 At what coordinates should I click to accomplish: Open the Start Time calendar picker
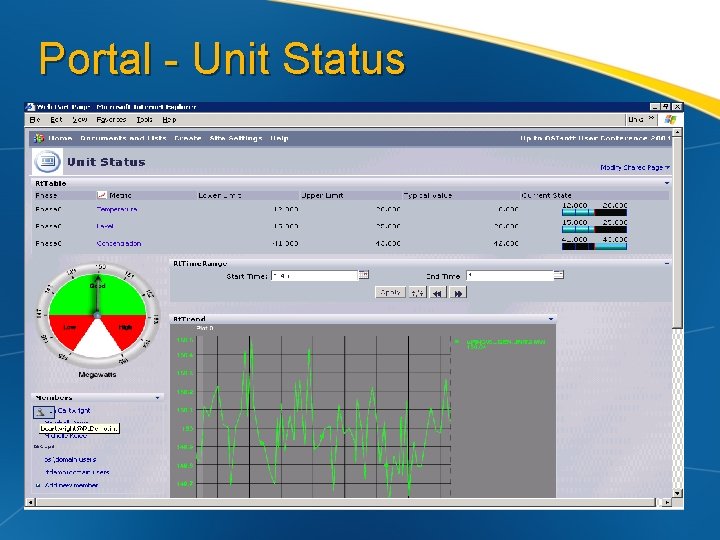click(x=364, y=275)
